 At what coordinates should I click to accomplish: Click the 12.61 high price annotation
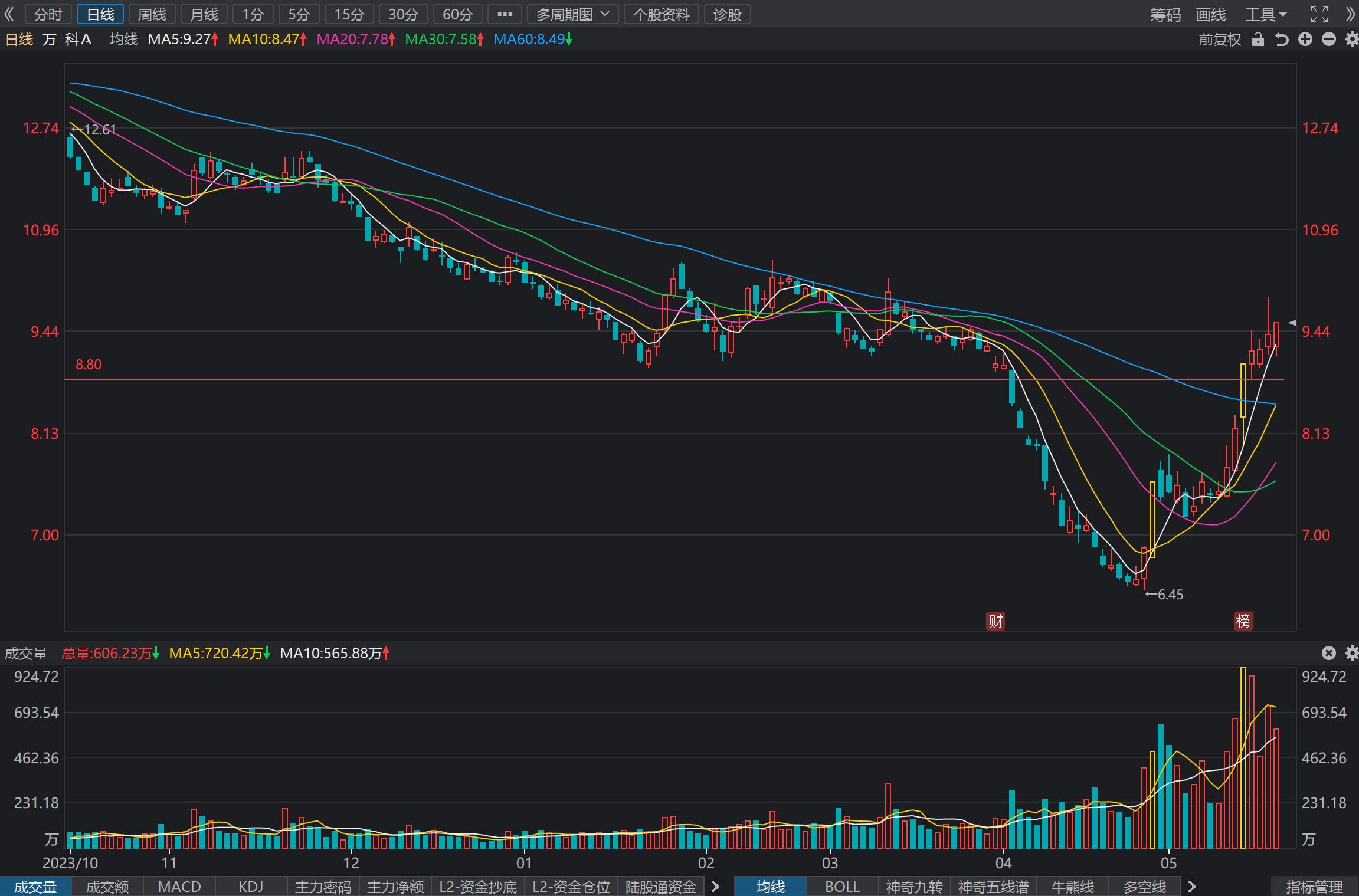(x=94, y=130)
